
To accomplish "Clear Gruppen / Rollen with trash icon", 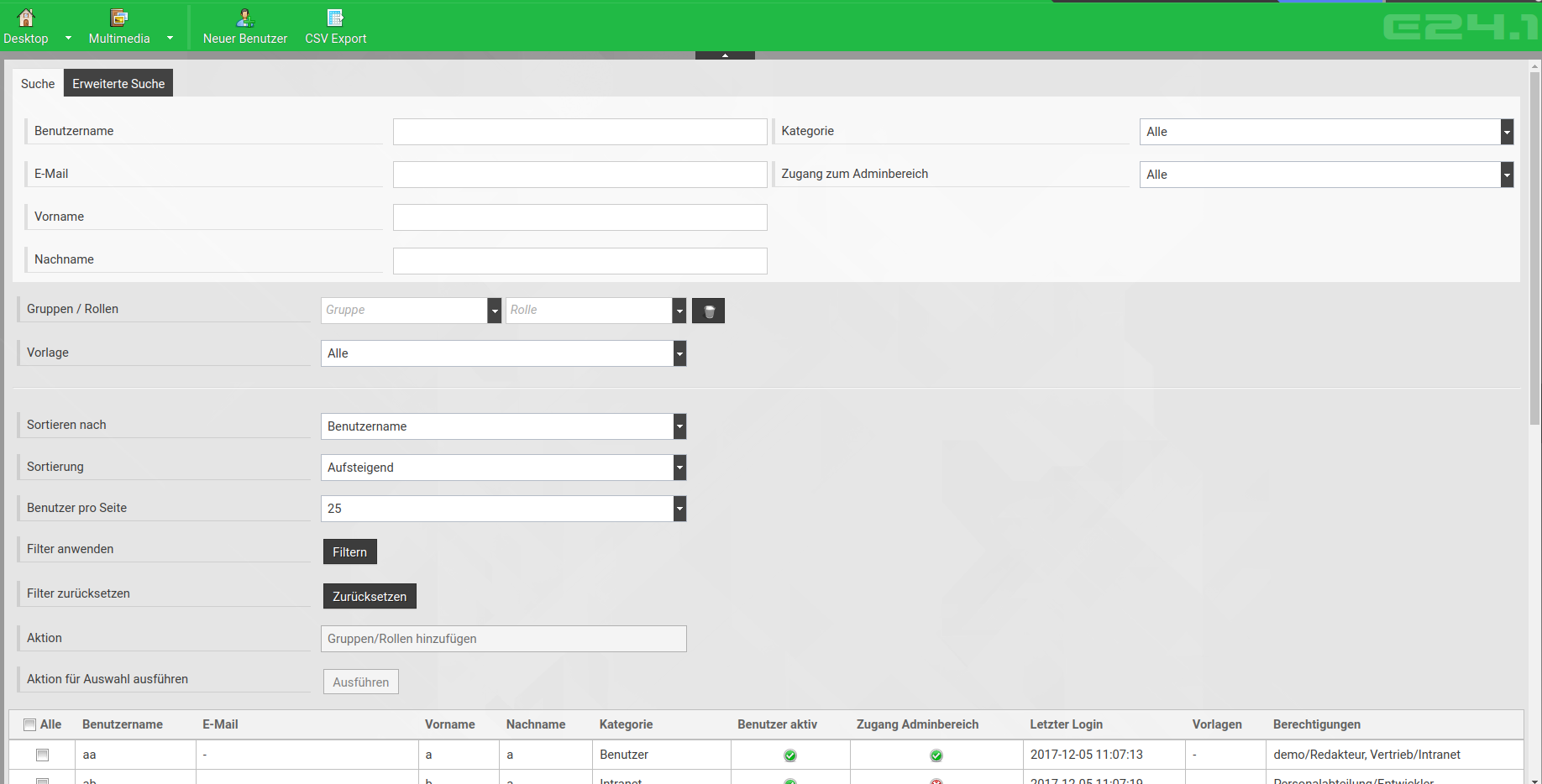I will pyautogui.click(x=708, y=311).
